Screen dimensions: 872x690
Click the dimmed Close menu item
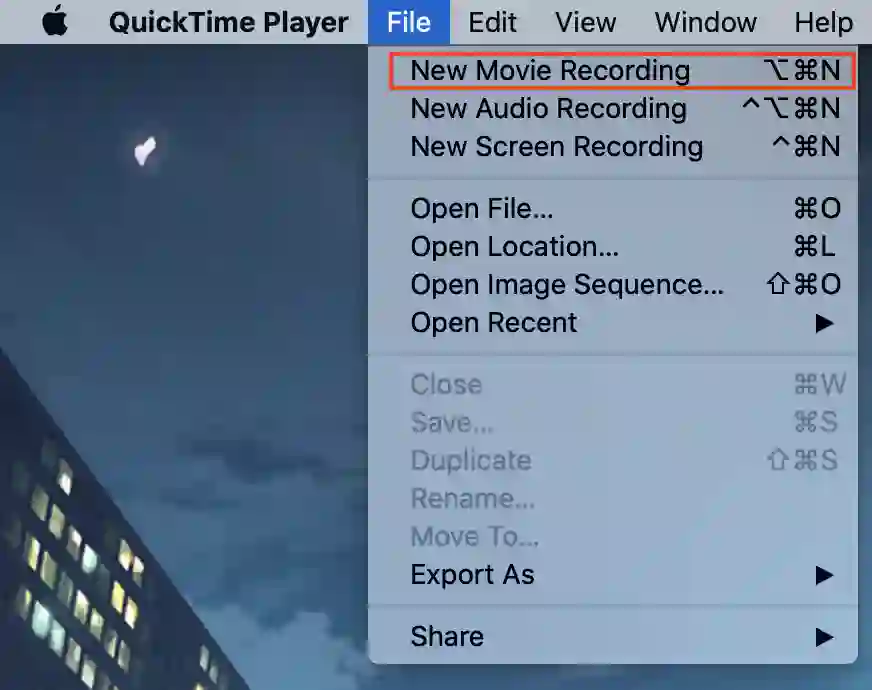[613, 384]
